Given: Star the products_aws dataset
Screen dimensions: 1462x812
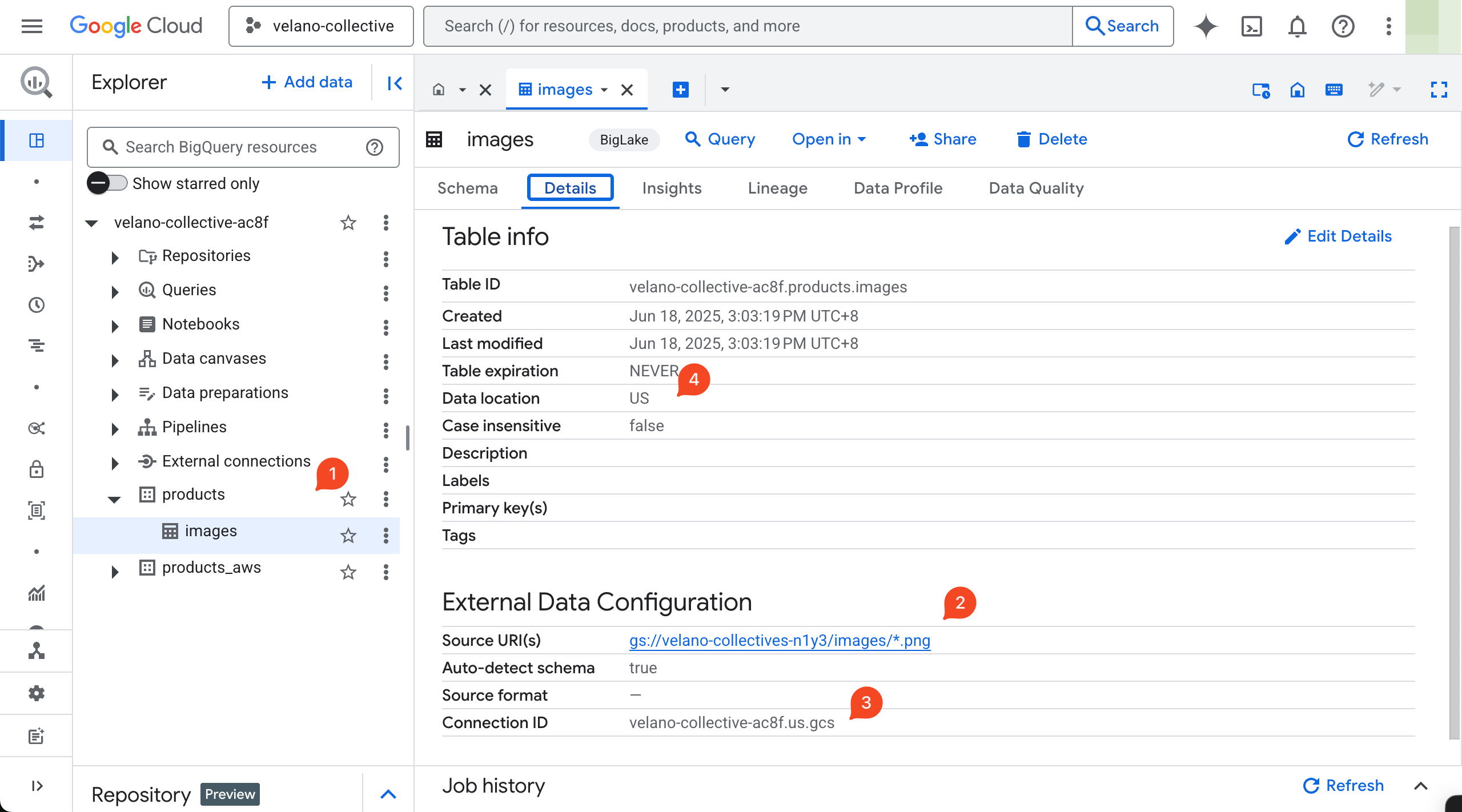Looking at the screenshot, I should (348, 572).
